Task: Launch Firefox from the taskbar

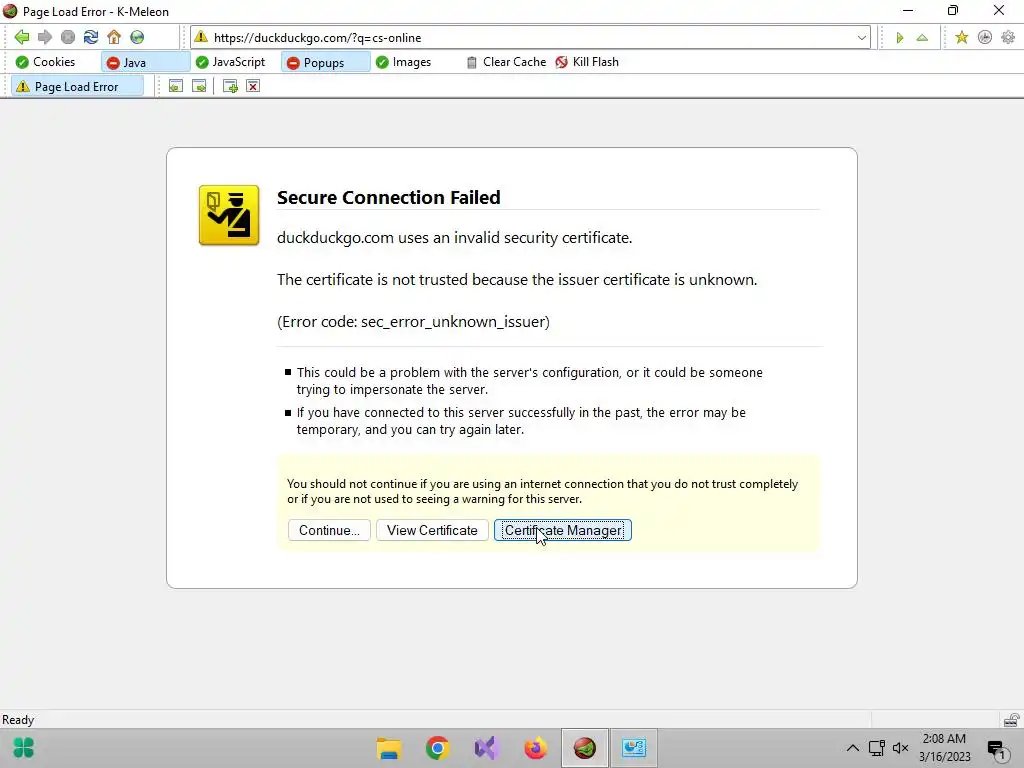Action: [536, 748]
